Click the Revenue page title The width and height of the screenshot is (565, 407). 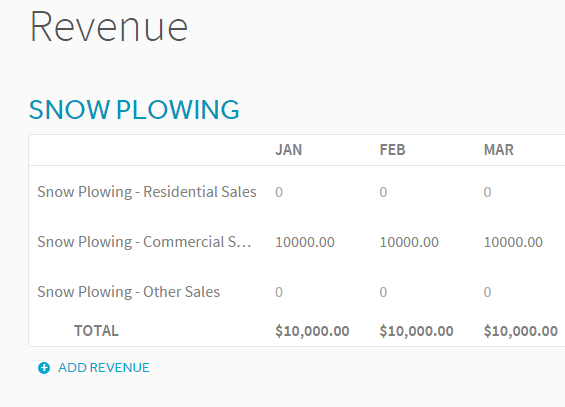(x=109, y=27)
